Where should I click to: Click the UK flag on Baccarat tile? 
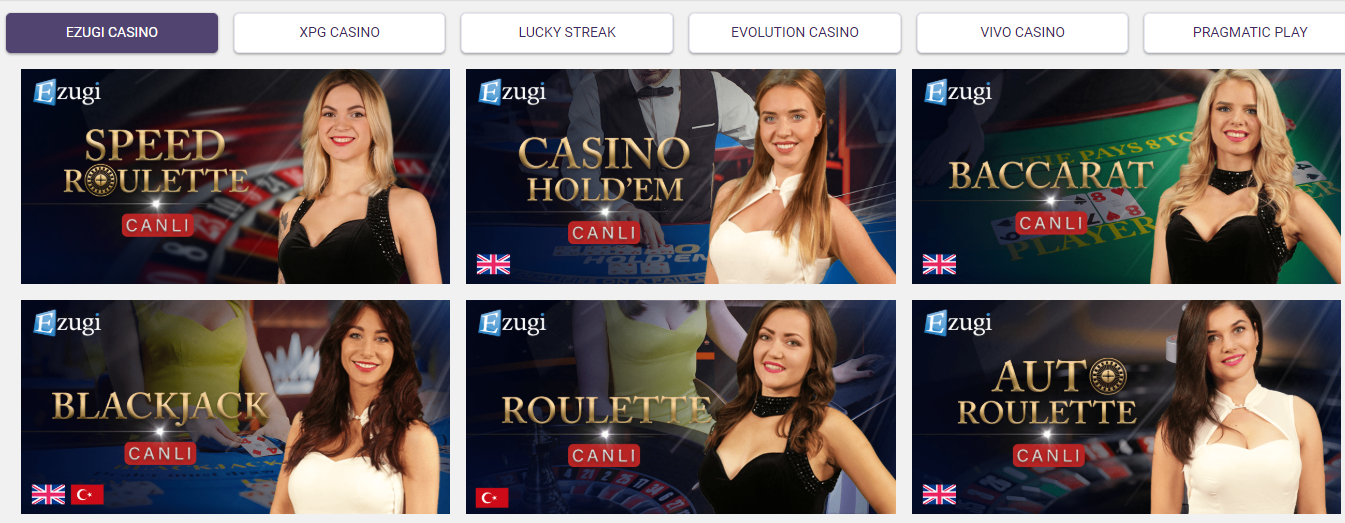click(x=939, y=264)
